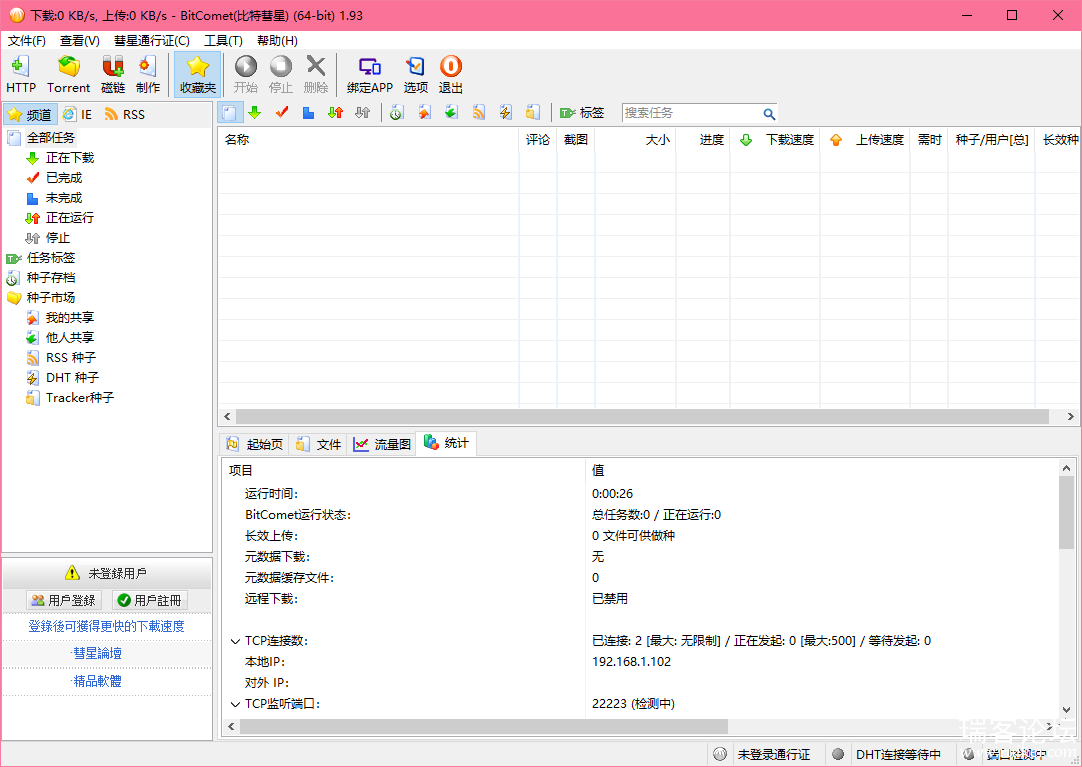Select 全部任务 in the sidebar tree

click(x=50, y=138)
